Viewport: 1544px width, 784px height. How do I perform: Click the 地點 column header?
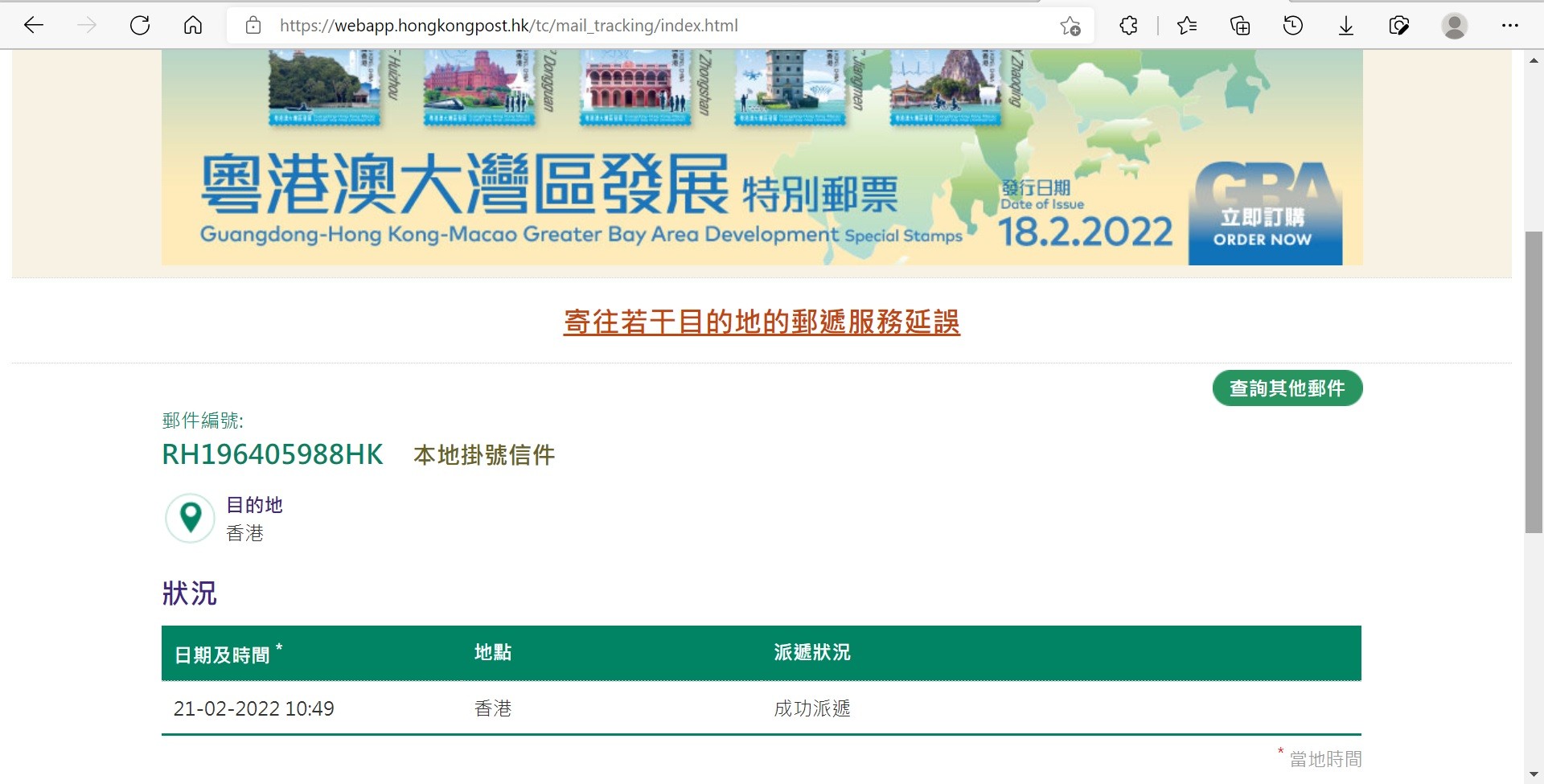[493, 652]
